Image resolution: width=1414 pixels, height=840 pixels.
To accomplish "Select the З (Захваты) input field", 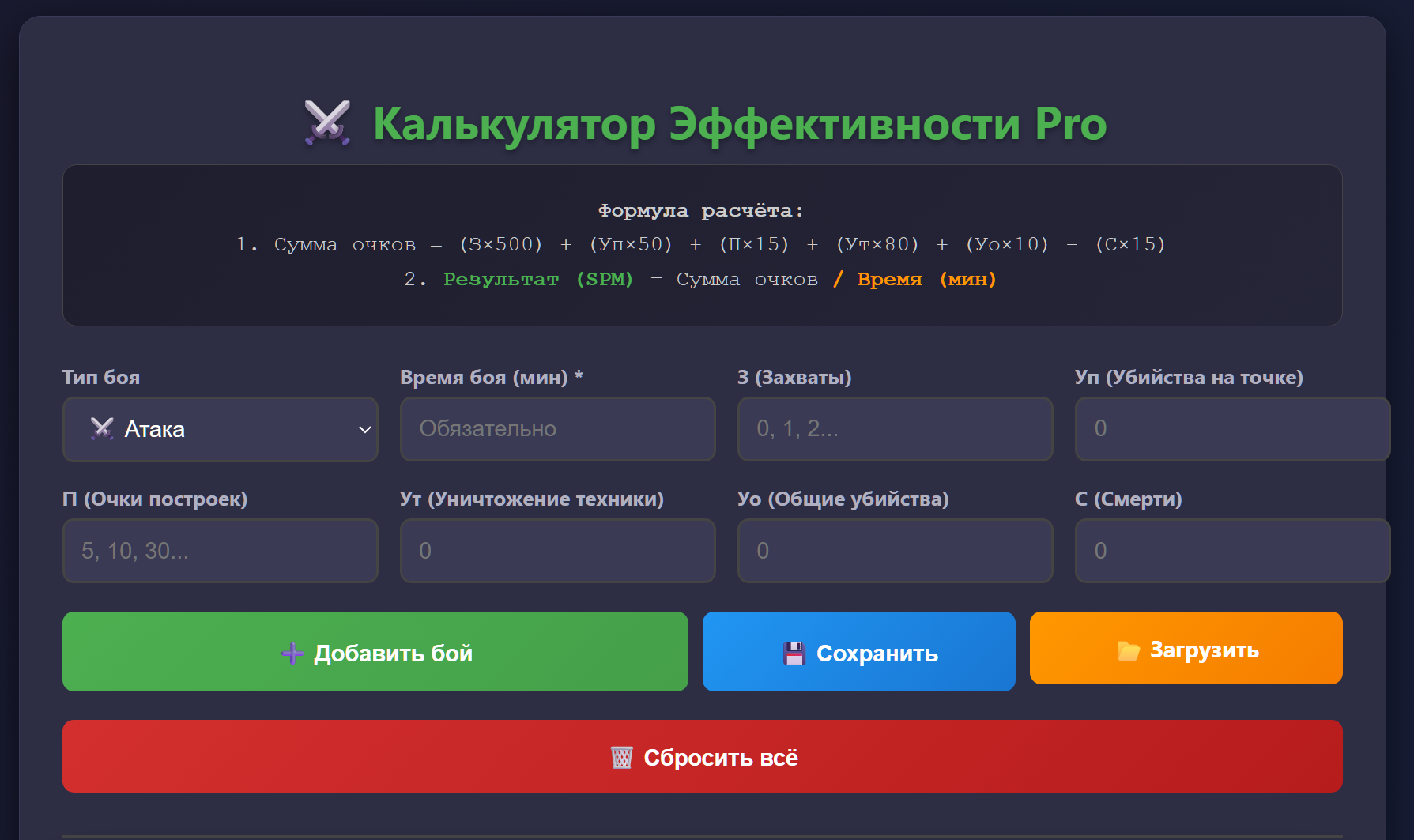I will pos(895,429).
